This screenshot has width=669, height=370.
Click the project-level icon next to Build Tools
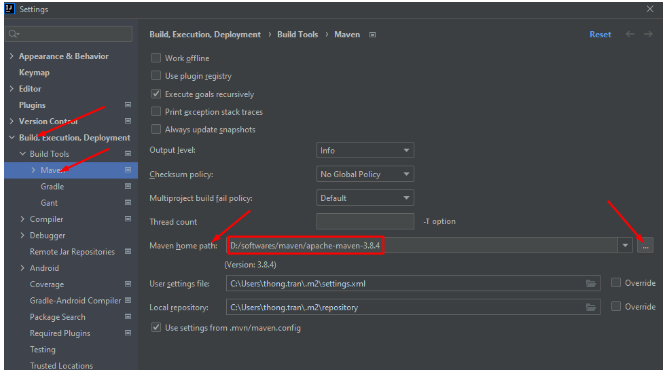click(x=128, y=153)
